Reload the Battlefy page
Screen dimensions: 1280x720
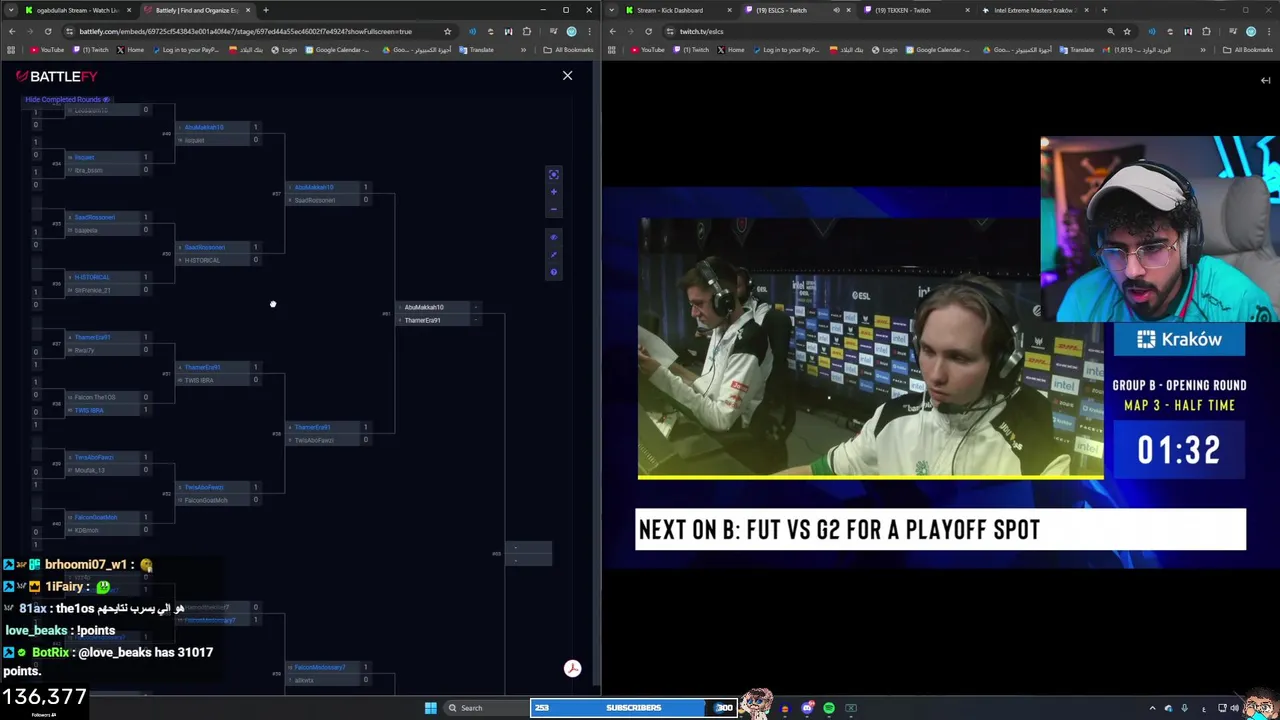coord(47,31)
